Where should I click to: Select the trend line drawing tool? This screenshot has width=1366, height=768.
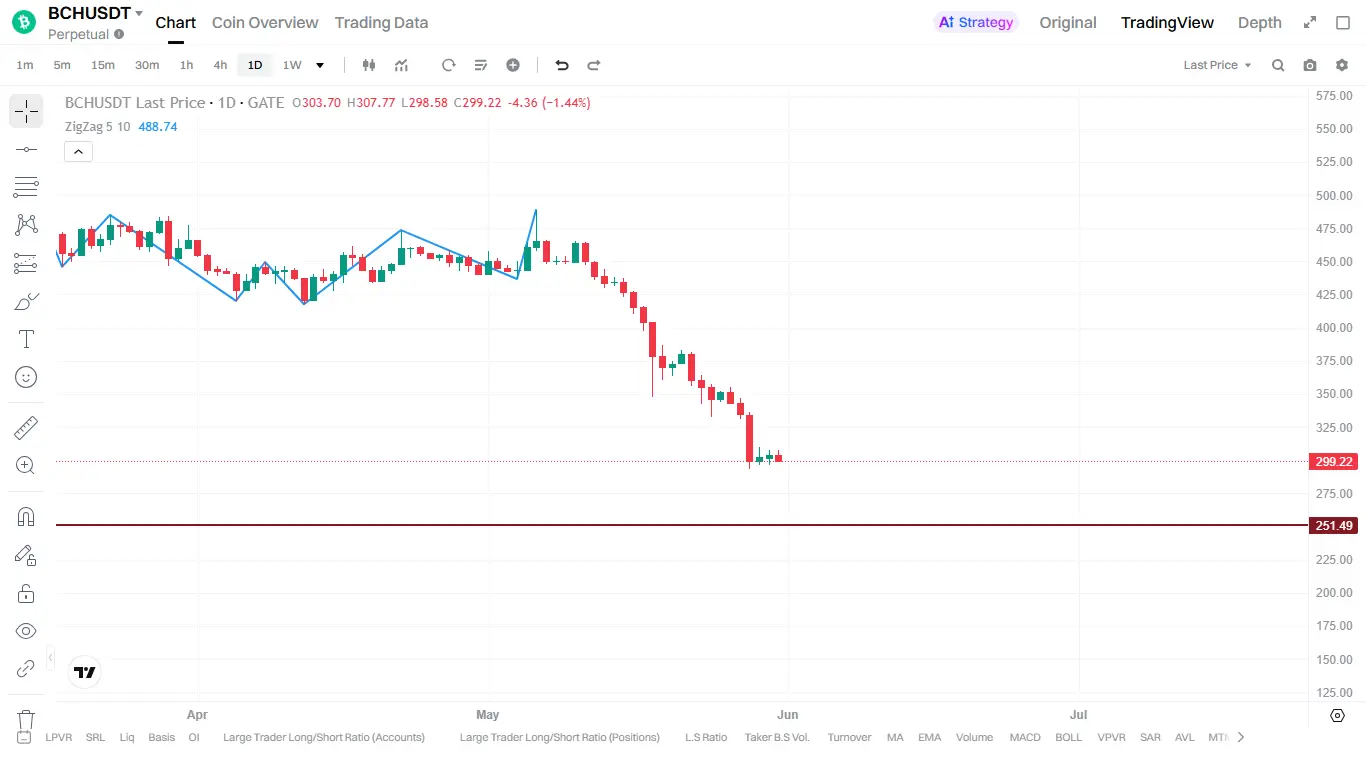coord(26,149)
